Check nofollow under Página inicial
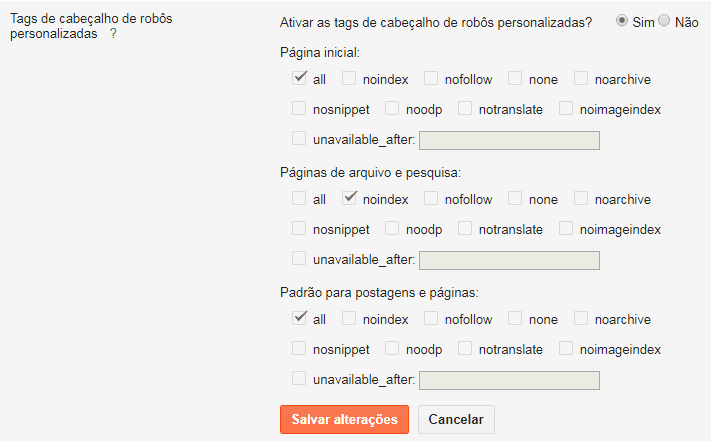 (x=431, y=78)
